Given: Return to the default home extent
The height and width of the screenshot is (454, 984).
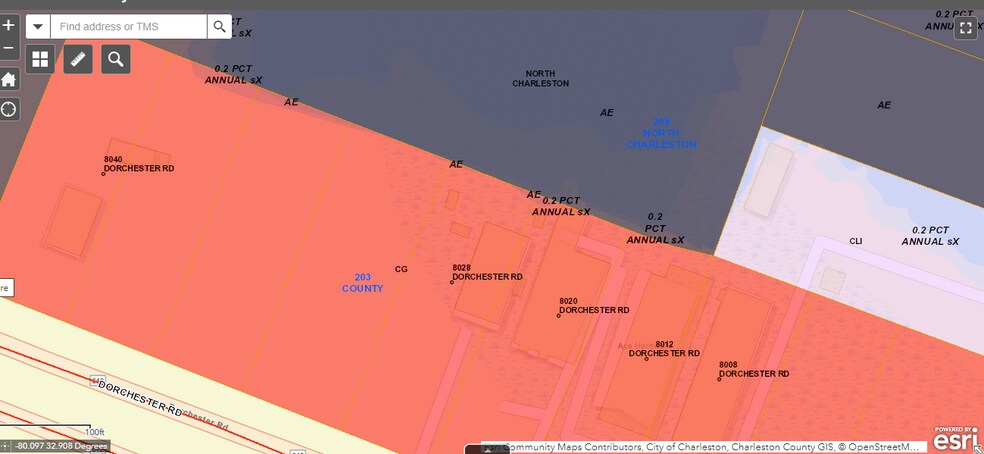Looking at the screenshot, I should pyautogui.click(x=9, y=79).
